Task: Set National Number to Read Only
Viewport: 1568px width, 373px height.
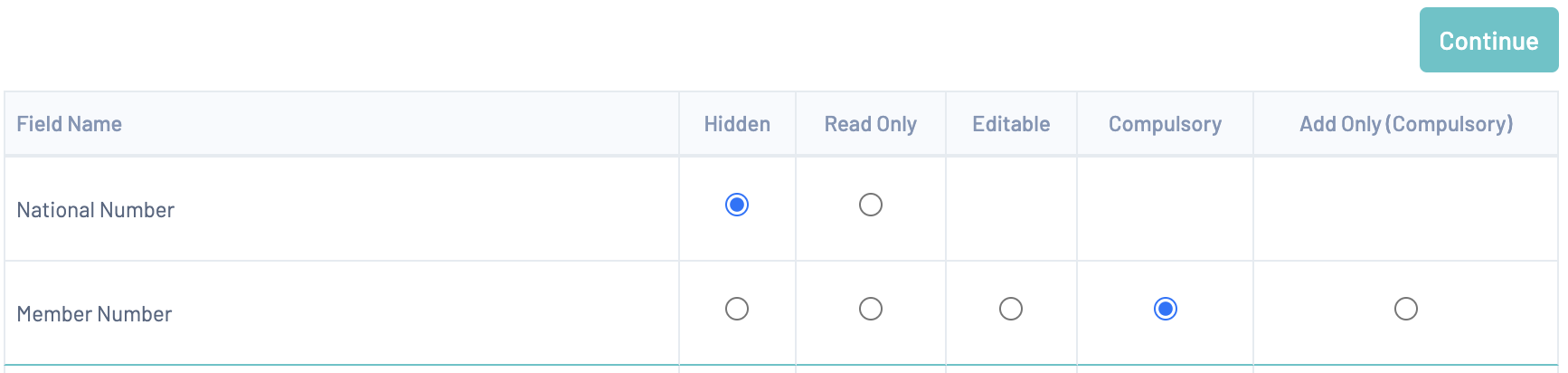Action: point(870,205)
